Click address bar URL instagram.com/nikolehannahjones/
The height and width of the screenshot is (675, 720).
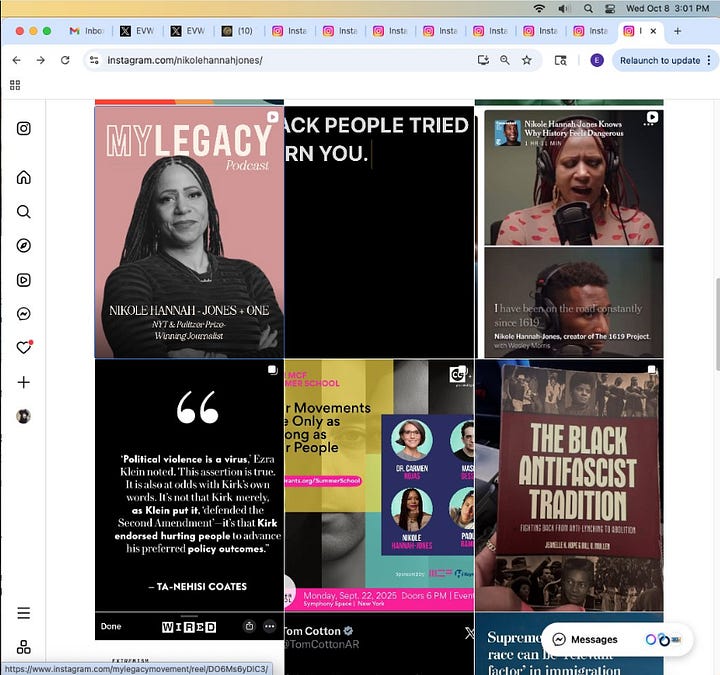tap(185, 60)
